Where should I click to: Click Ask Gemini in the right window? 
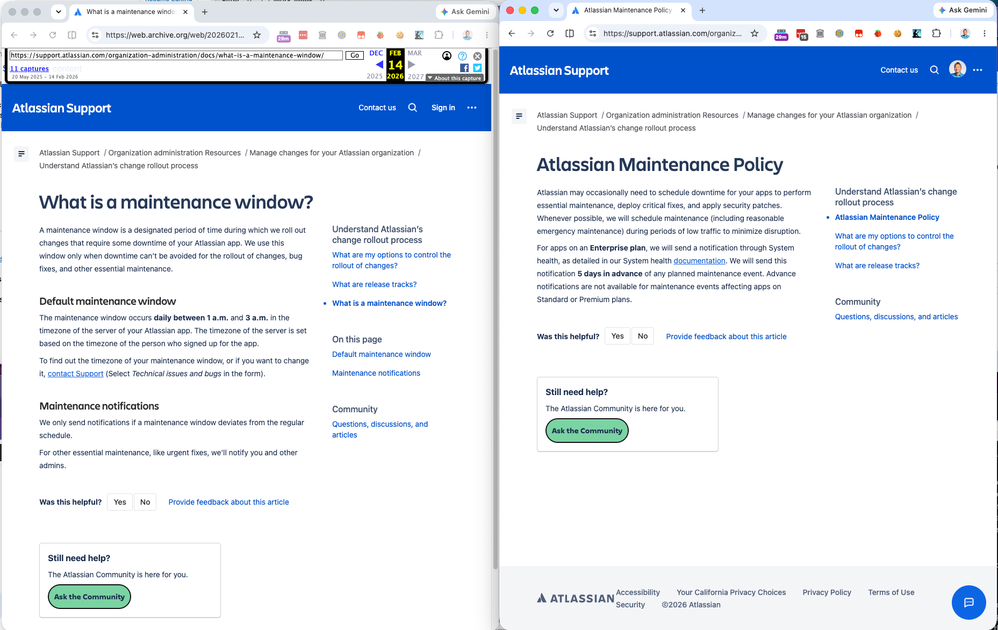962,10
